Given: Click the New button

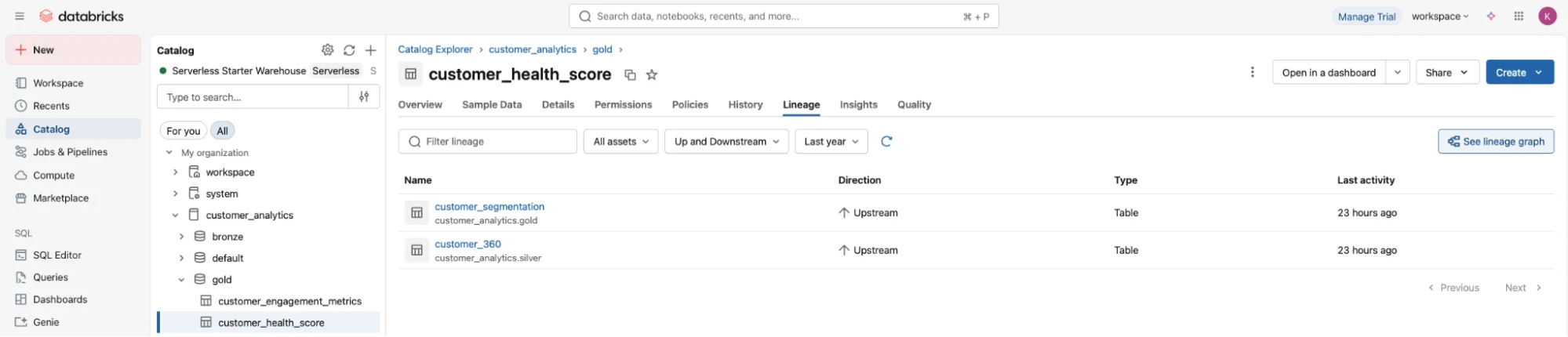Looking at the screenshot, I should (73, 50).
